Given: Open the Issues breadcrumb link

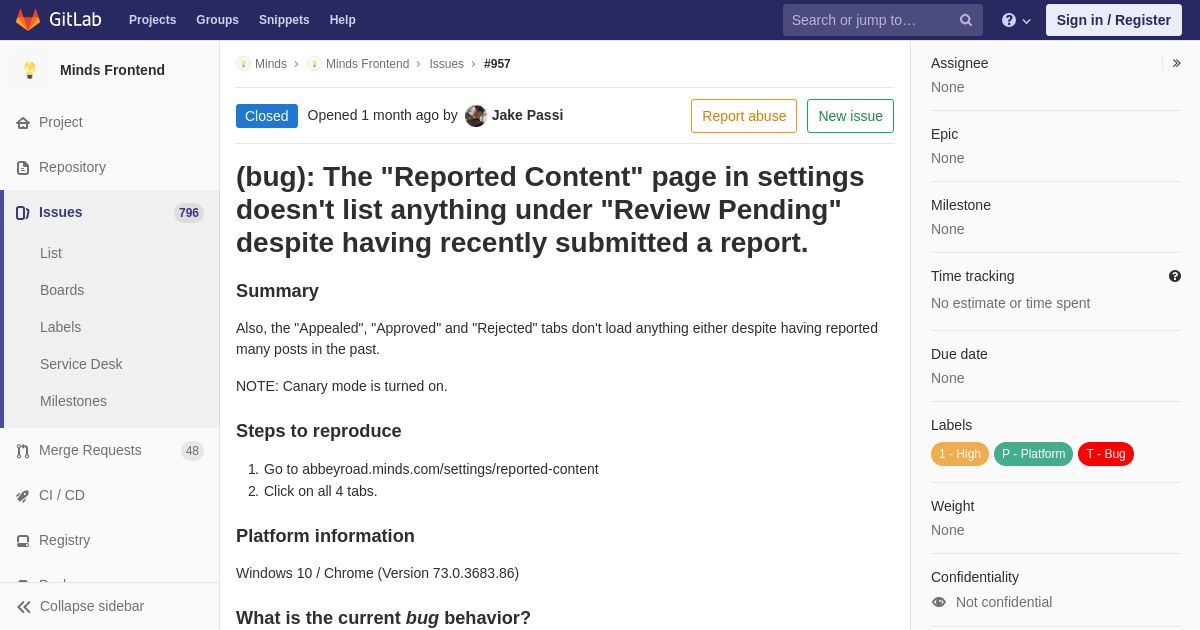Looking at the screenshot, I should click(x=446, y=64).
